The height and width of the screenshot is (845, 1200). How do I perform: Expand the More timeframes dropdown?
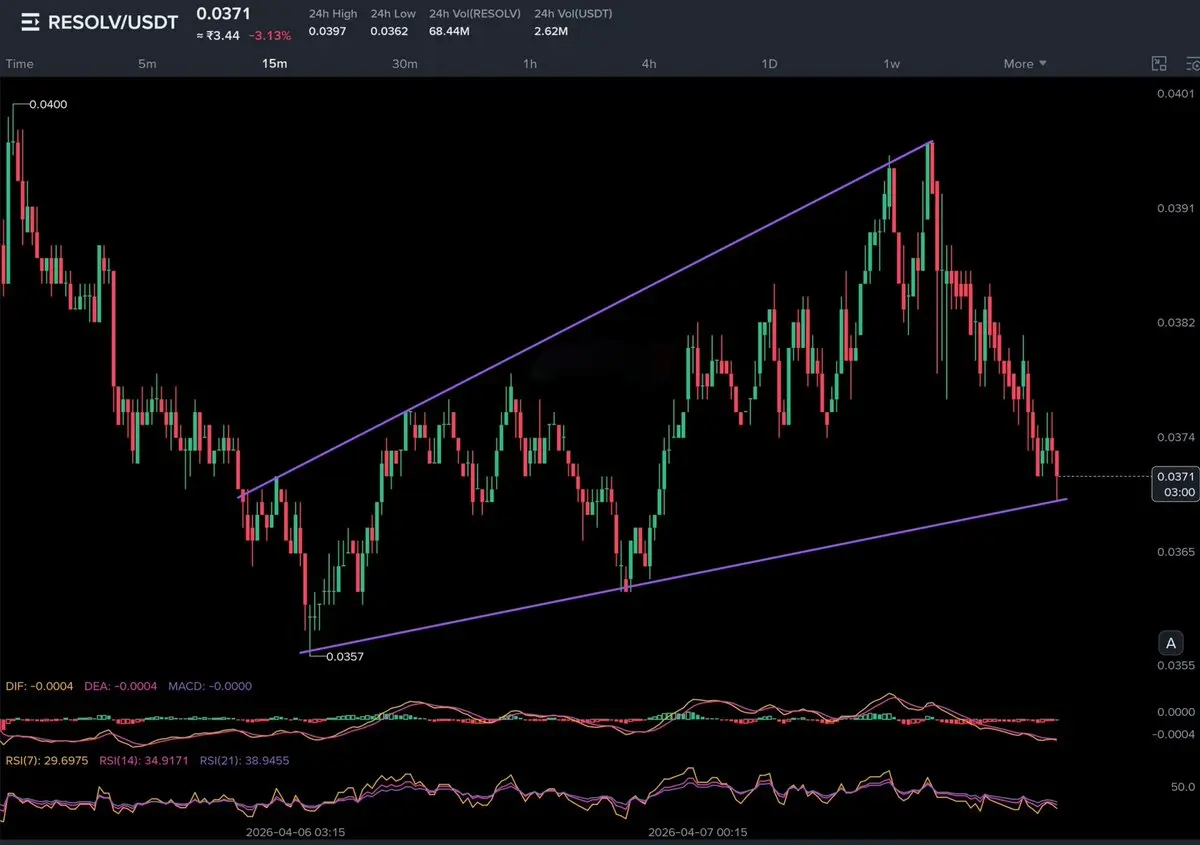[1025, 64]
